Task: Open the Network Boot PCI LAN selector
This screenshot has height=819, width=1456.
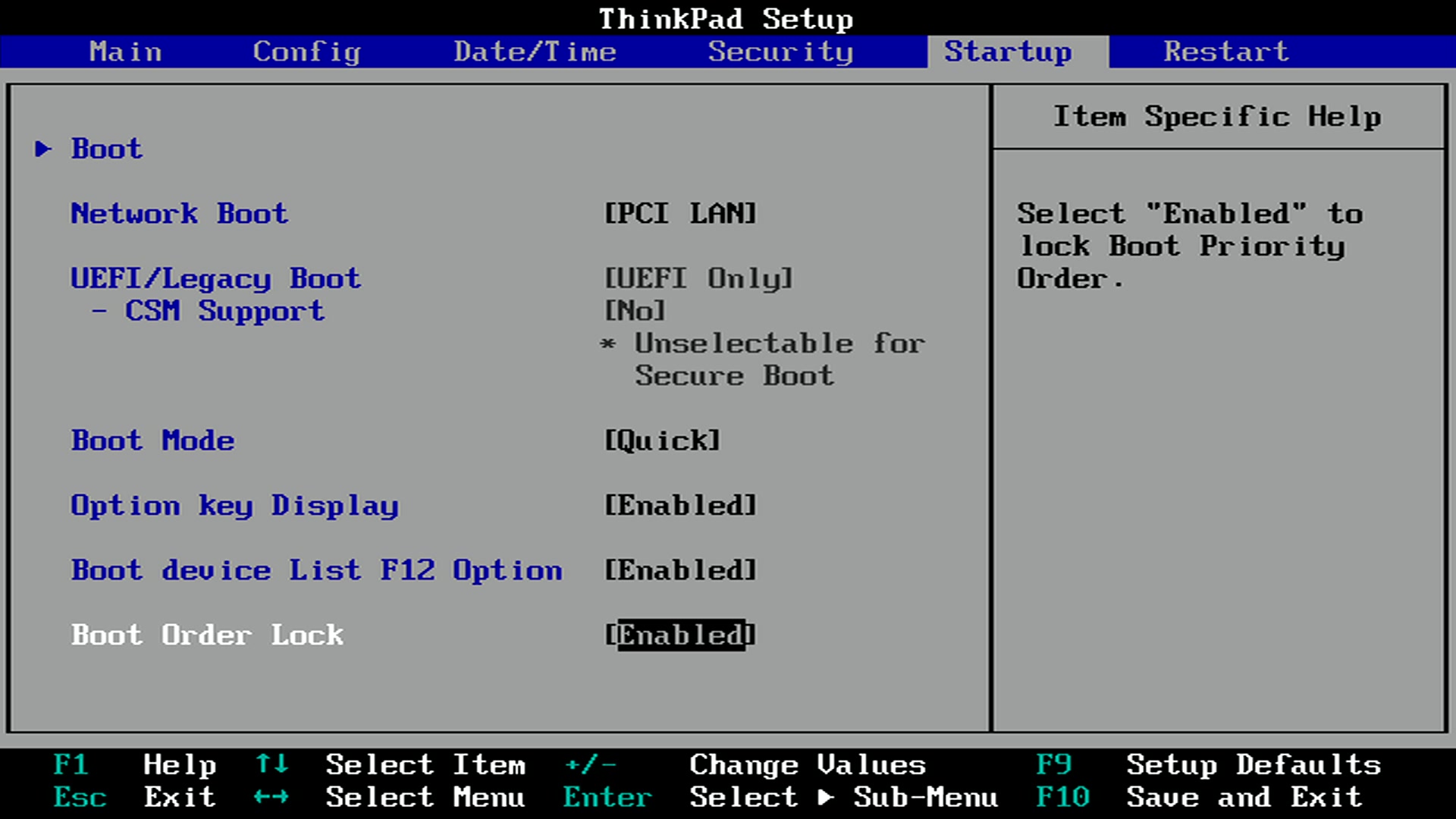Action: tap(680, 213)
